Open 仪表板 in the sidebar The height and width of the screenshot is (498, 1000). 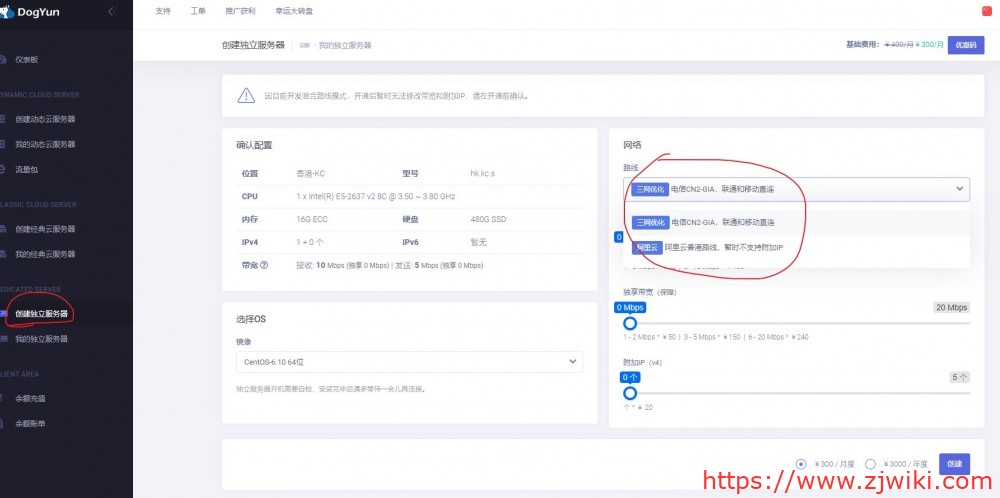coord(27,59)
